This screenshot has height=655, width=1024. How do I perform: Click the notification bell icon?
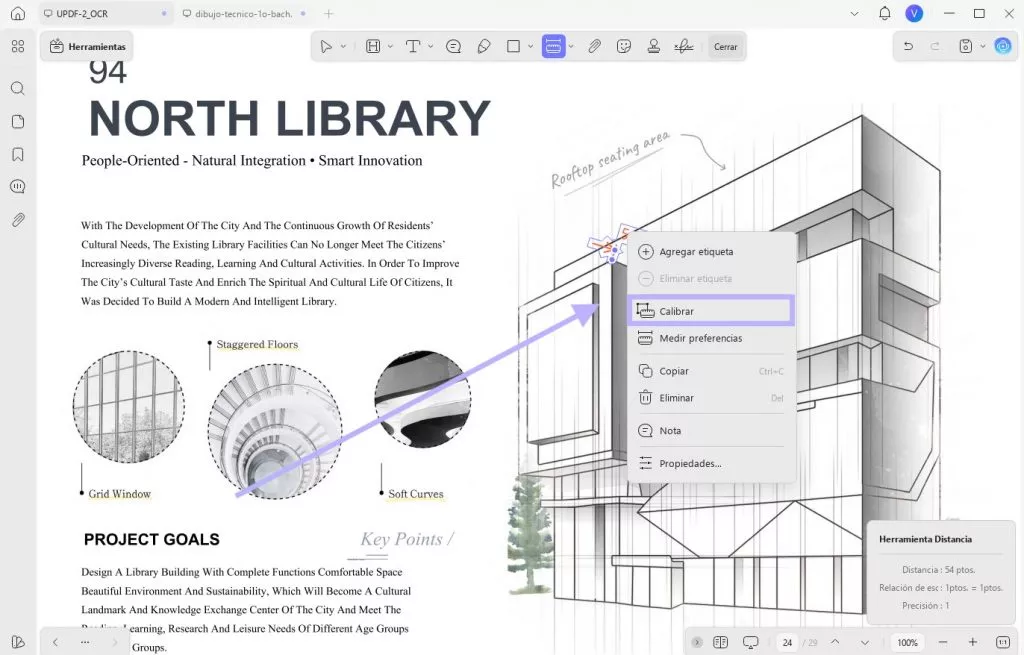click(884, 13)
